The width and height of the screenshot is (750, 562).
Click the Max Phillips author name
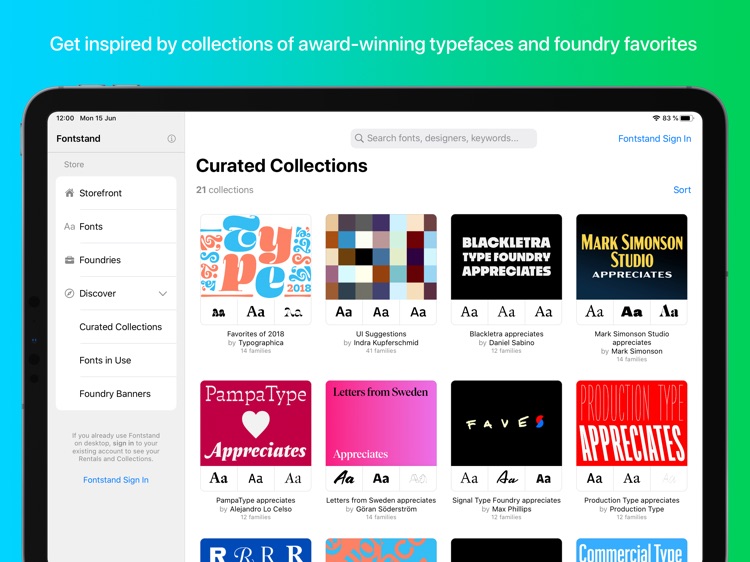[511, 509]
